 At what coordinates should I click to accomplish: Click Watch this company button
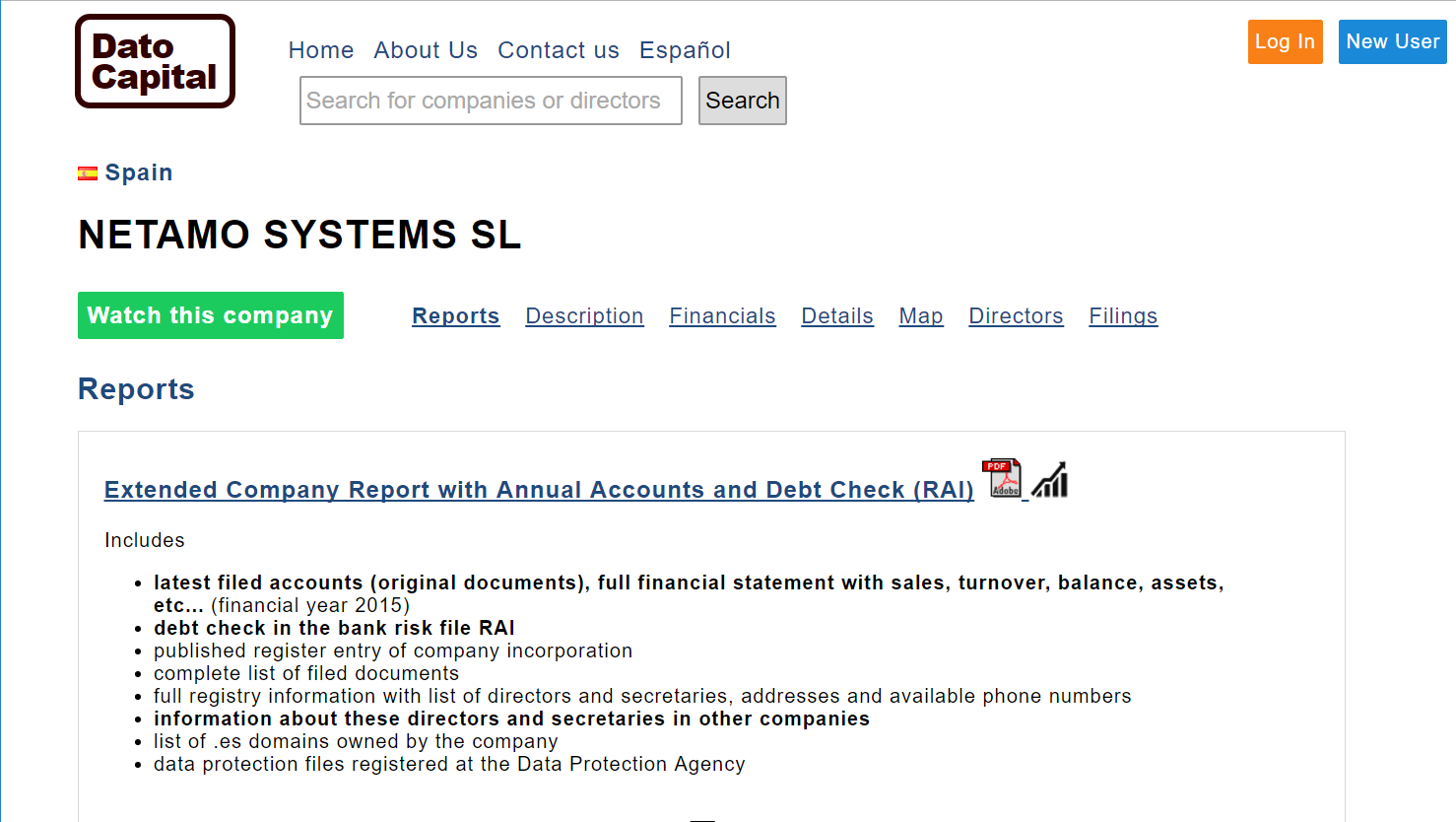click(x=211, y=315)
